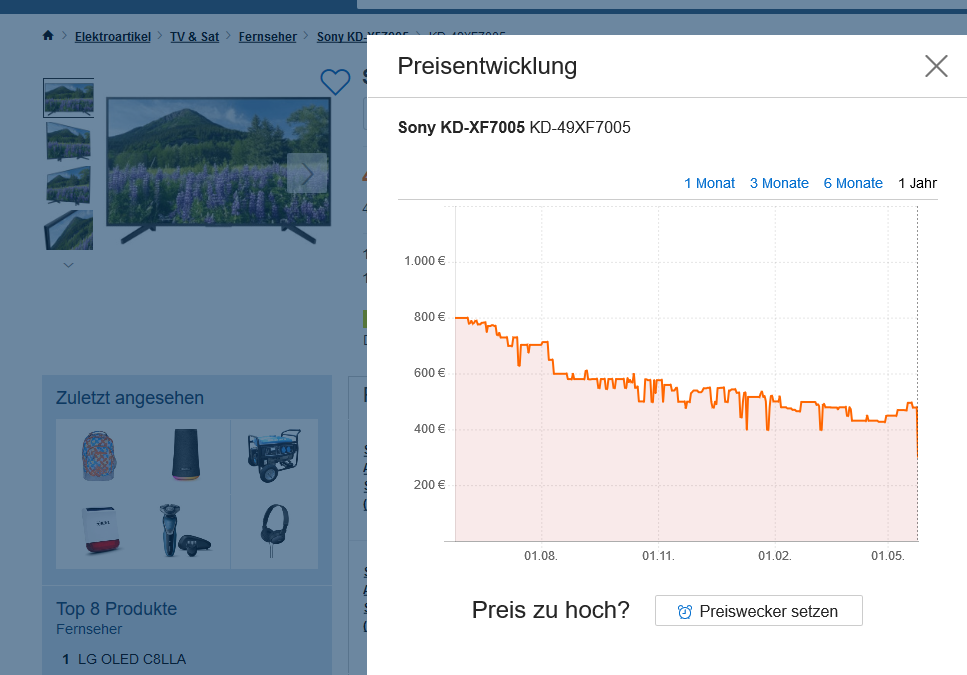Viewport: 967px width, 675px height.
Task: Show next product image with right arrow
Action: (307, 174)
